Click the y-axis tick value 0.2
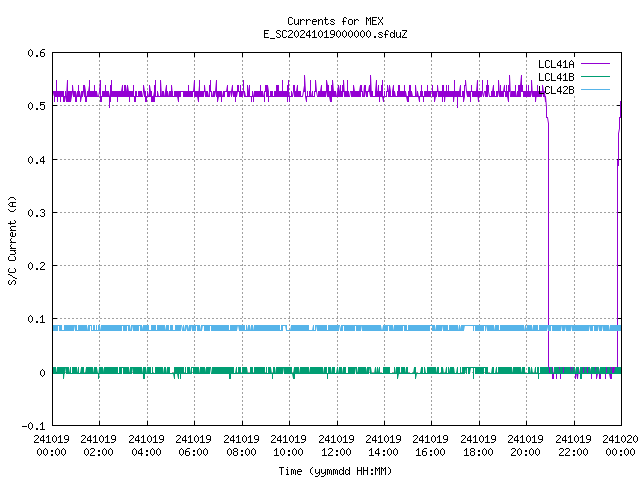Viewport: 640px width, 480px height. 36,266
